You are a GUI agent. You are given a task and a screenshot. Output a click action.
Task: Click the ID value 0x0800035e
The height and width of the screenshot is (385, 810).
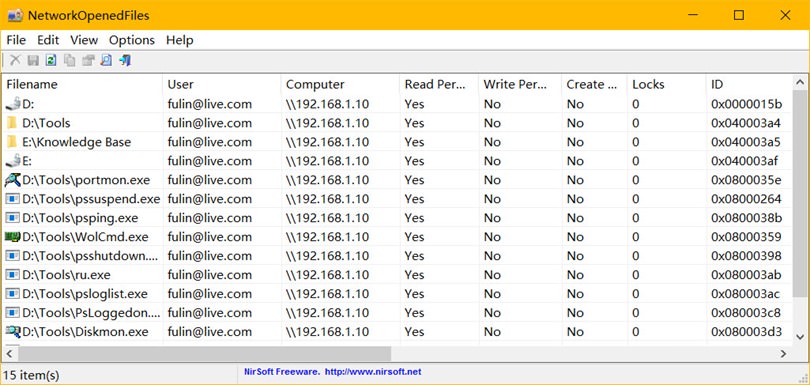click(746, 180)
